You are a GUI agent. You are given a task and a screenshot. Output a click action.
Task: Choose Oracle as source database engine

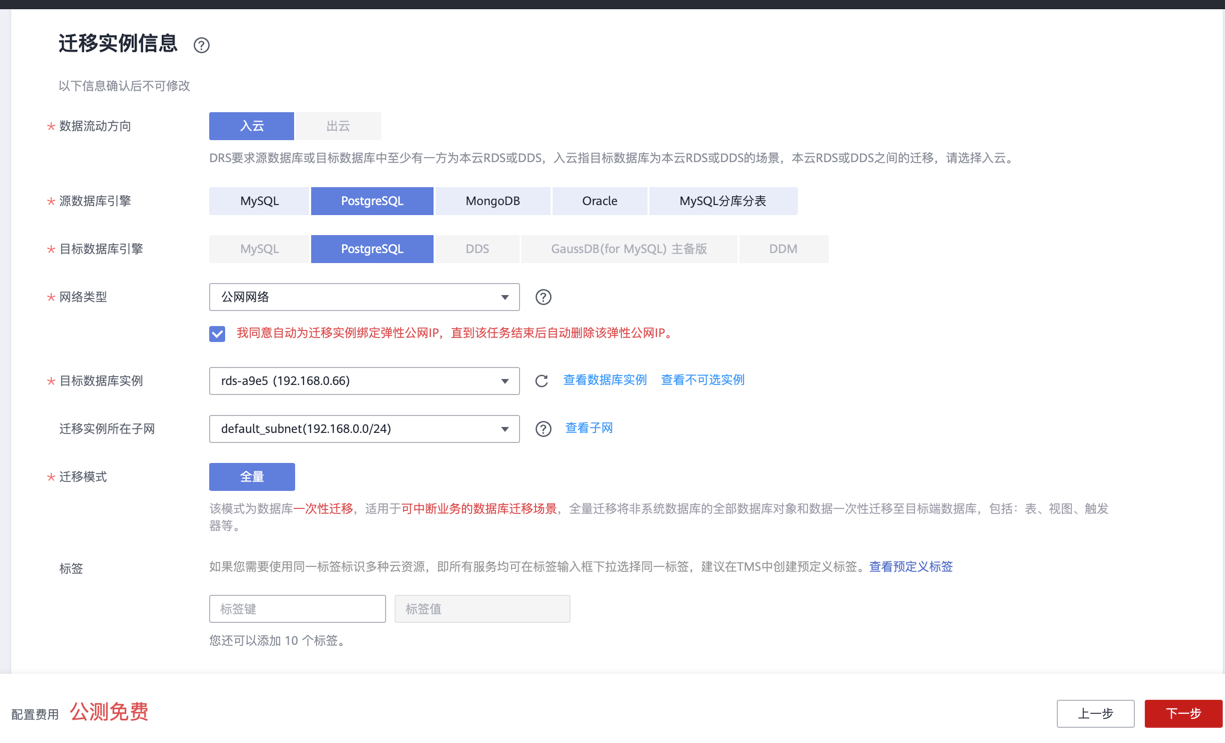[599, 201]
